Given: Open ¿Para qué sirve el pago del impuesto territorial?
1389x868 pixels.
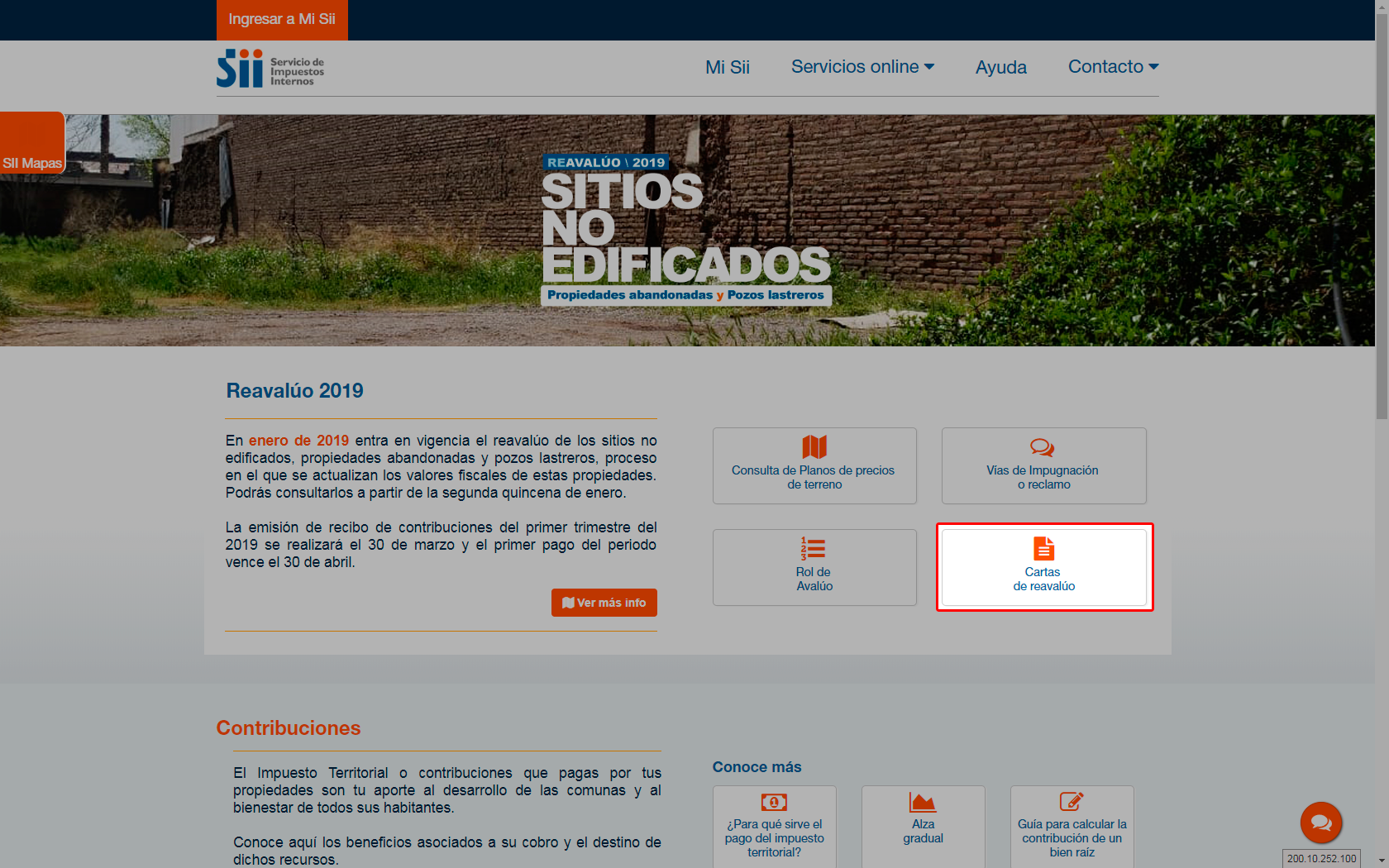Looking at the screenshot, I should 775,827.
